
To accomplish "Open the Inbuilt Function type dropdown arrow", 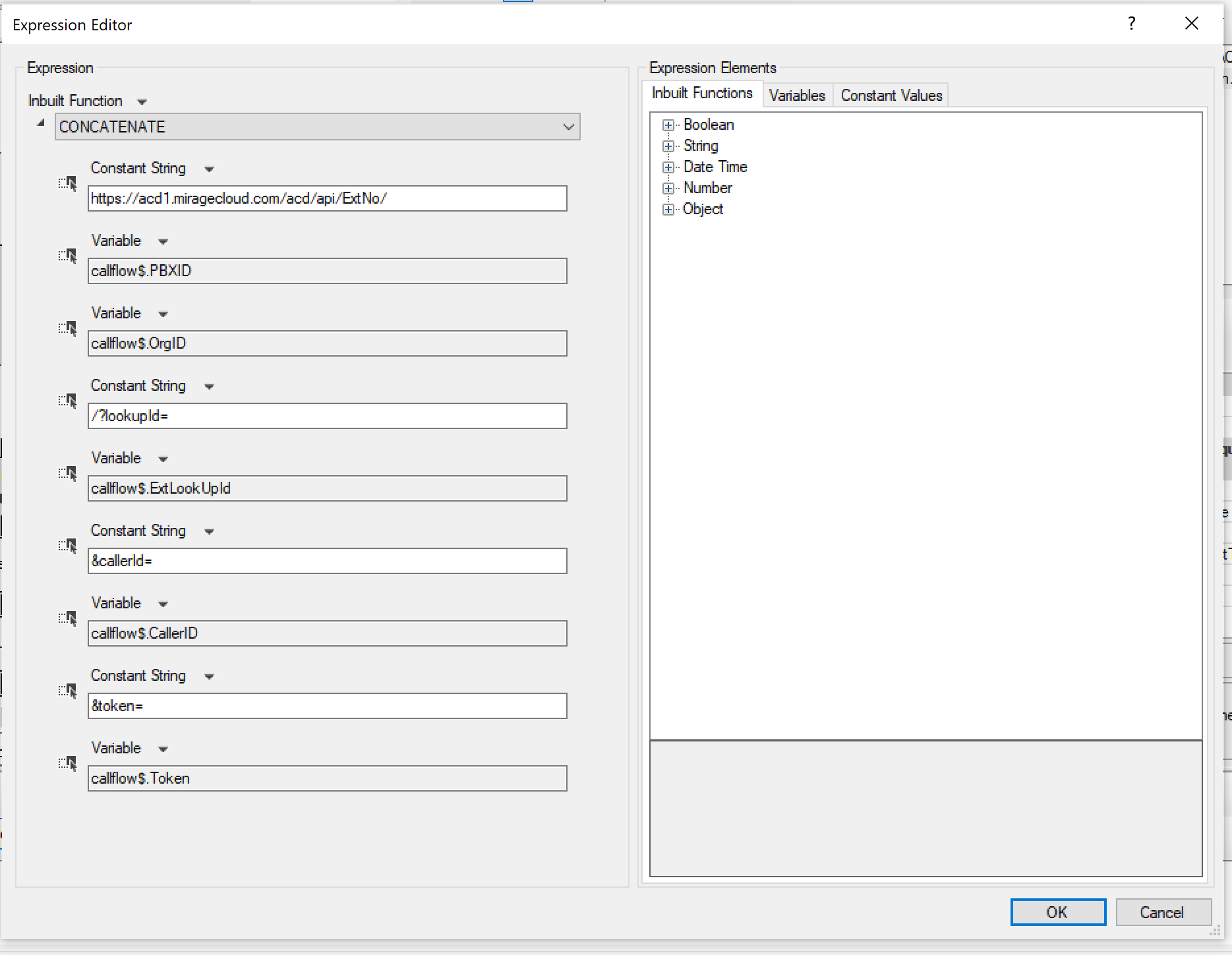I will pyautogui.click(x=142, y=102).
